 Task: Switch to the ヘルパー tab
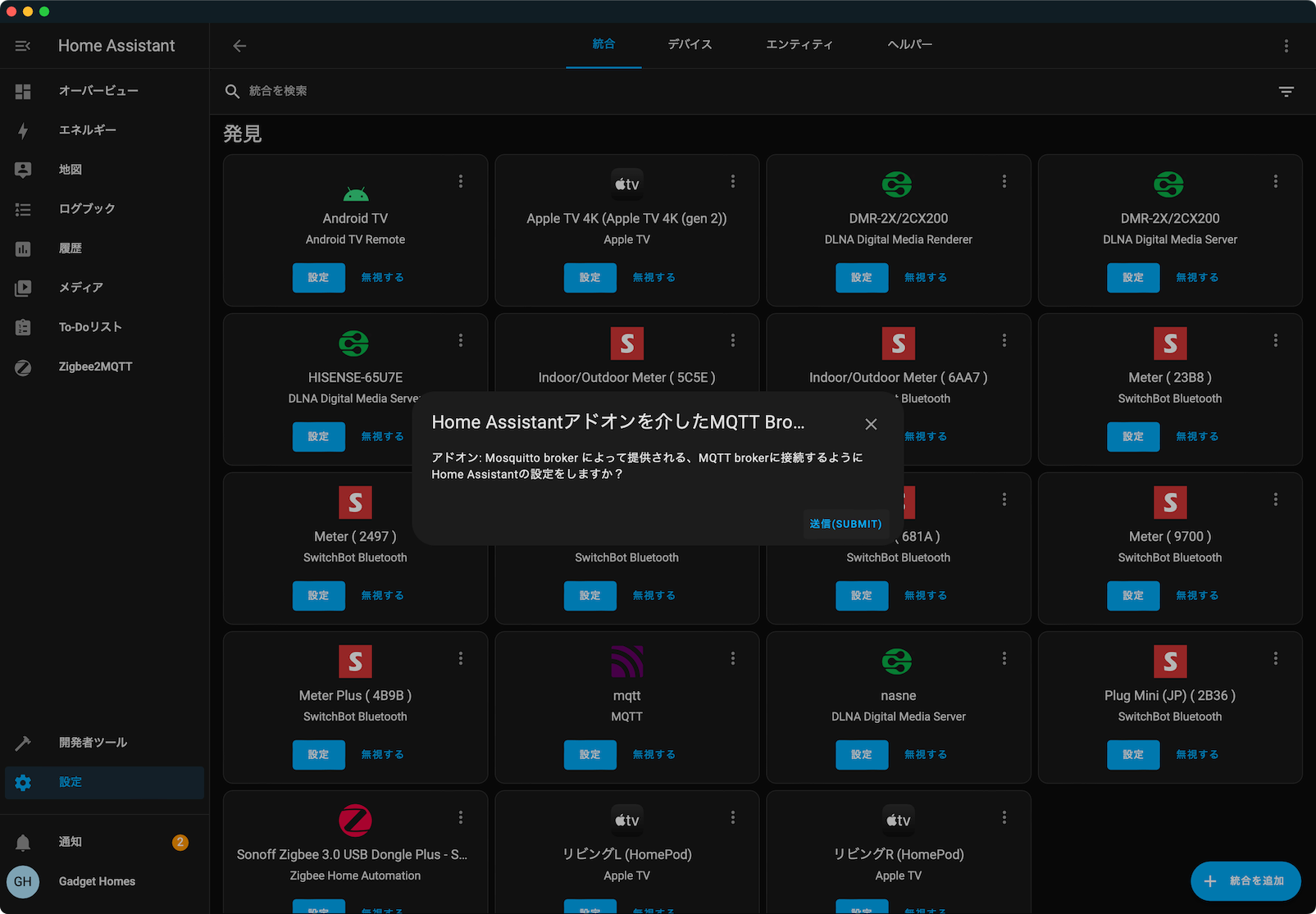(x=910, y=44)
